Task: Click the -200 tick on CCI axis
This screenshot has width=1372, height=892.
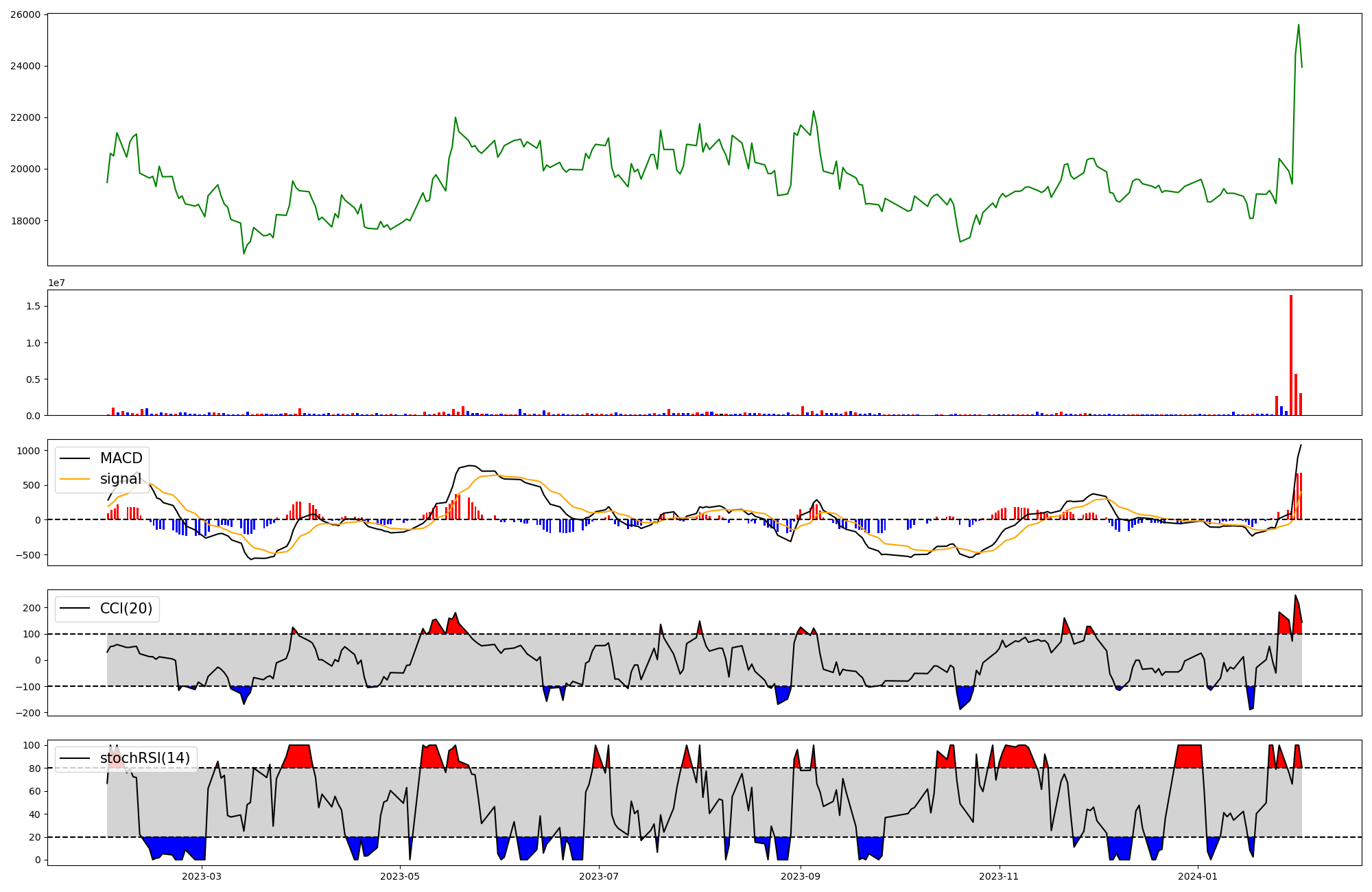Action: click(x=29, y=713)
